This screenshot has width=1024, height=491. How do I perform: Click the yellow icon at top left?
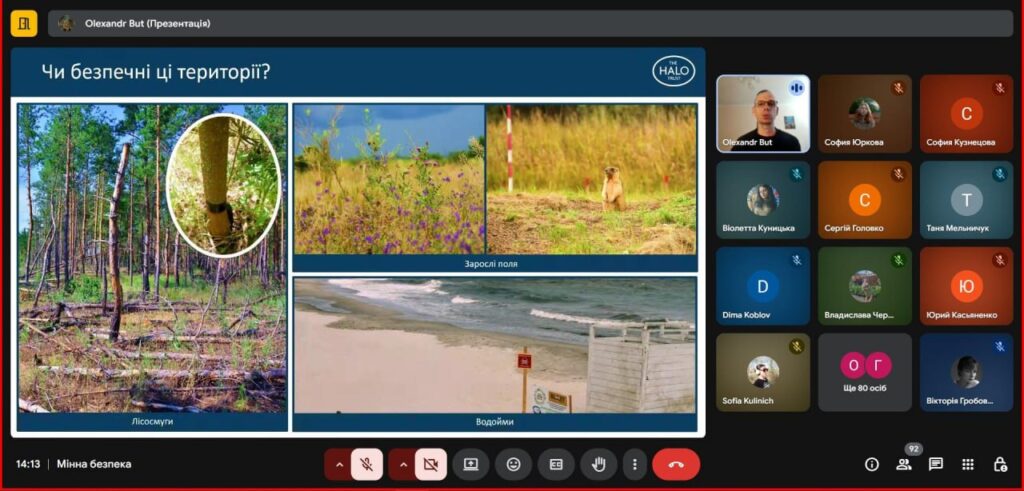point(24,23)
